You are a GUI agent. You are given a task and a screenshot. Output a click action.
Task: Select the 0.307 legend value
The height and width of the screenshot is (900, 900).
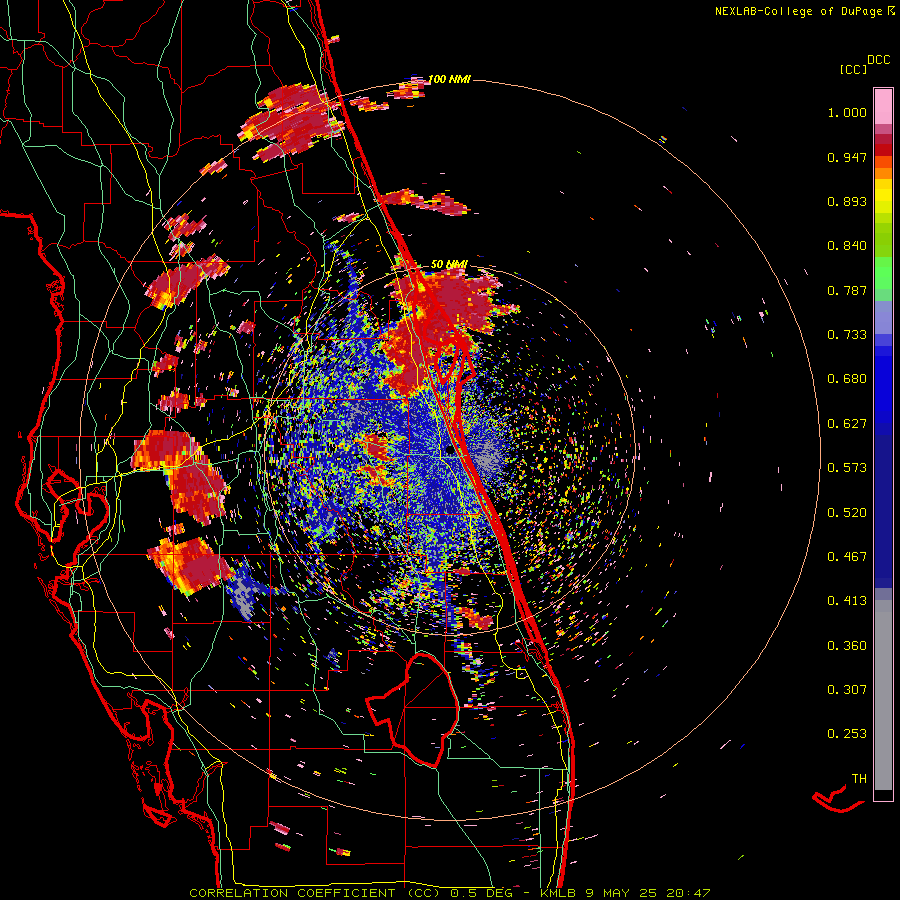pos(847,690)
